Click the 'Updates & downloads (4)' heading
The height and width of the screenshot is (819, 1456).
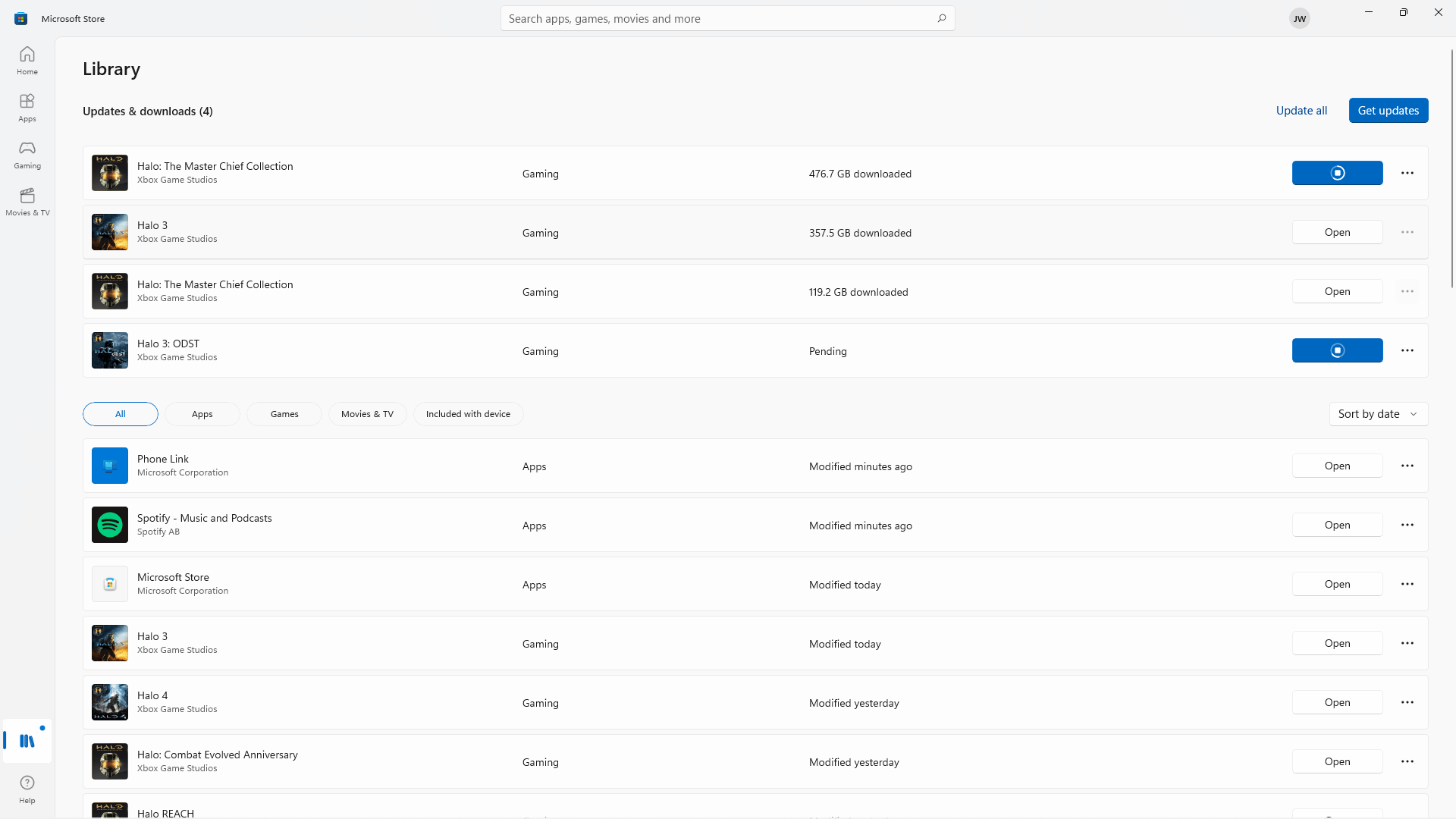tap(148, 111)
